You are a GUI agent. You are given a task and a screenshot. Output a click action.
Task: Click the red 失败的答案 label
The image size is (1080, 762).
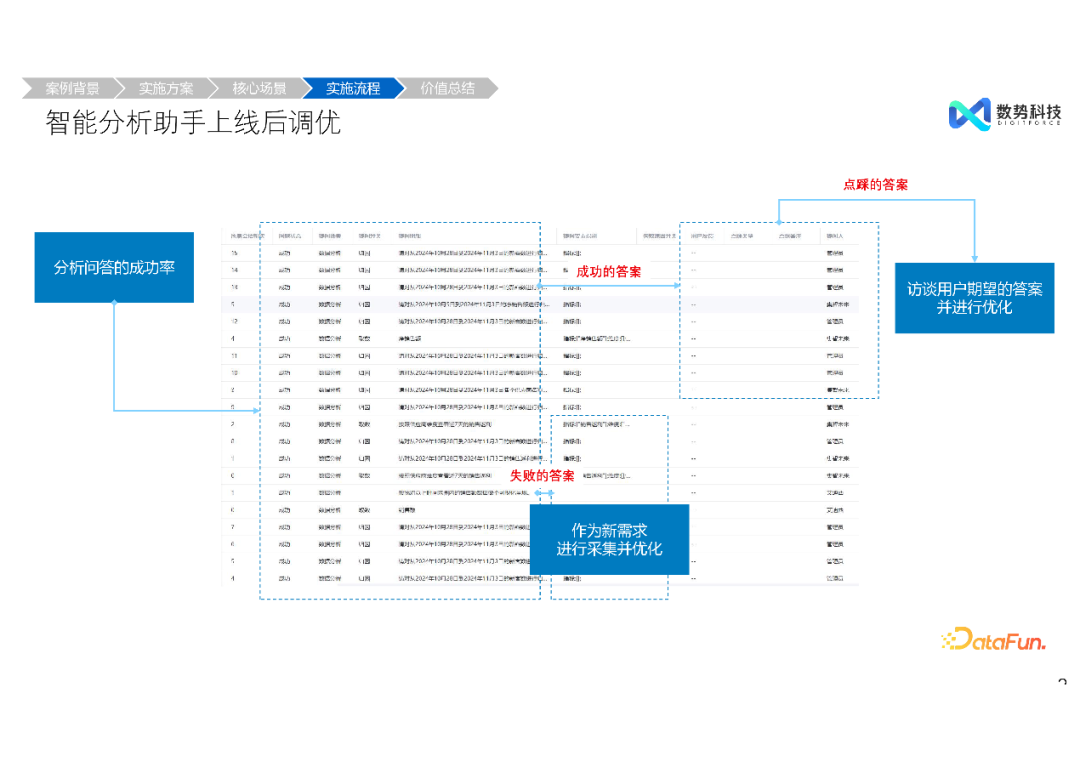pos(545,478)
